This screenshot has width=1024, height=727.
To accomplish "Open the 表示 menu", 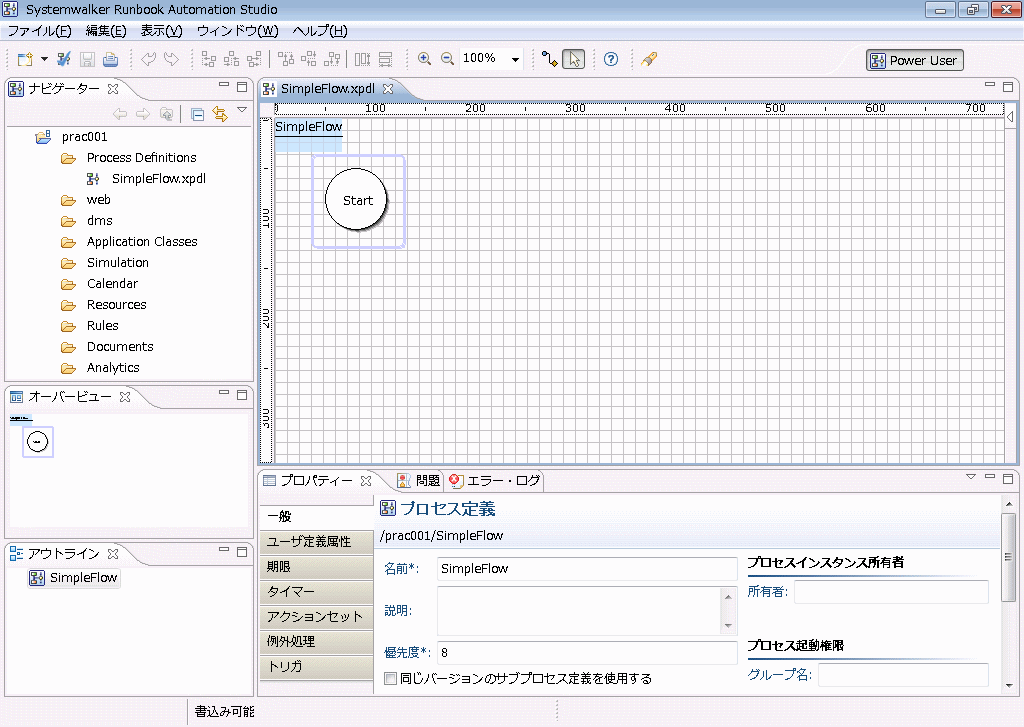I will pos(161,31).
